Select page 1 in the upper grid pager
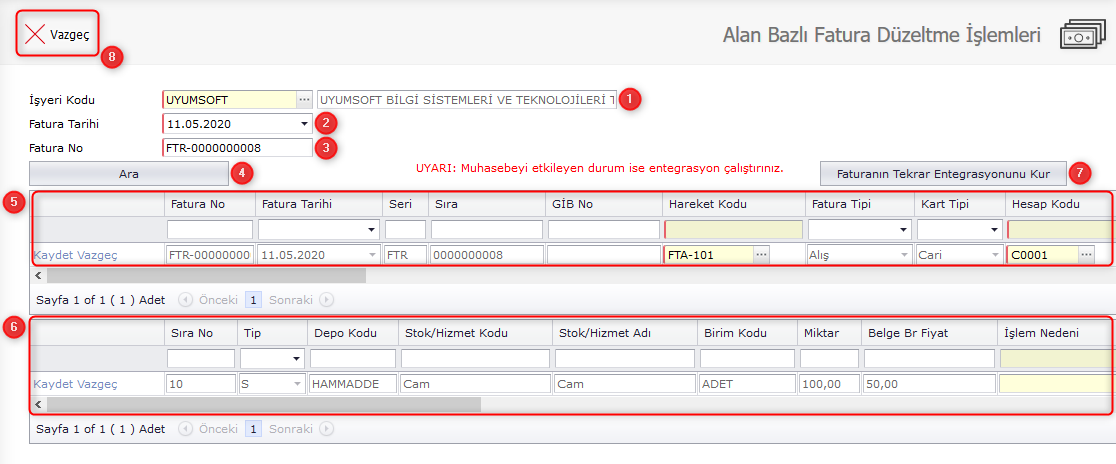 (254, 299)
